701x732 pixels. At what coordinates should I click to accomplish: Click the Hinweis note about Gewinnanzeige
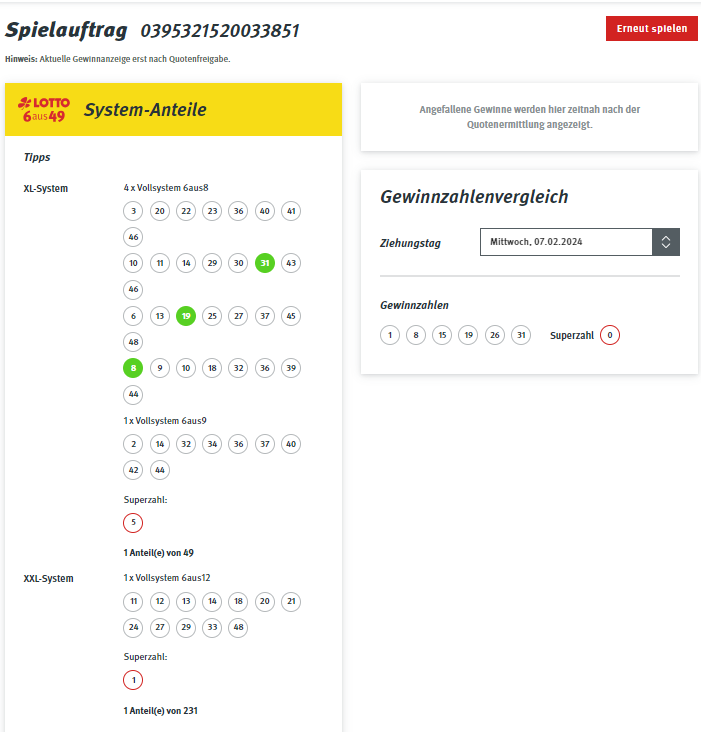coord(118,59)
